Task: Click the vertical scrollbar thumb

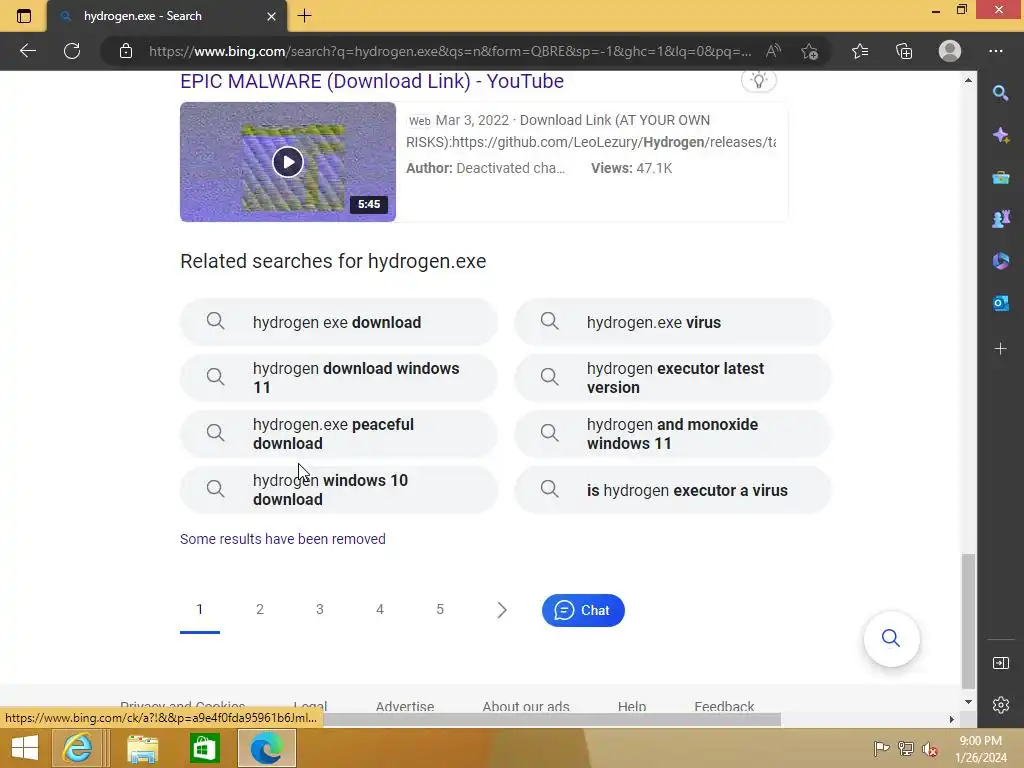Action: coord(968,620)
